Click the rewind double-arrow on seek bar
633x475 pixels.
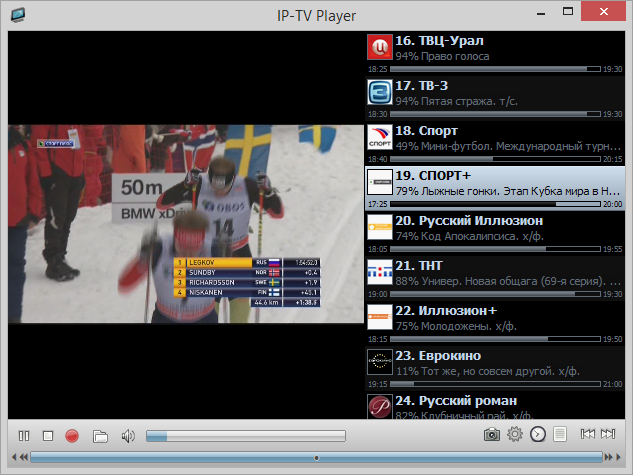(24, 457)
